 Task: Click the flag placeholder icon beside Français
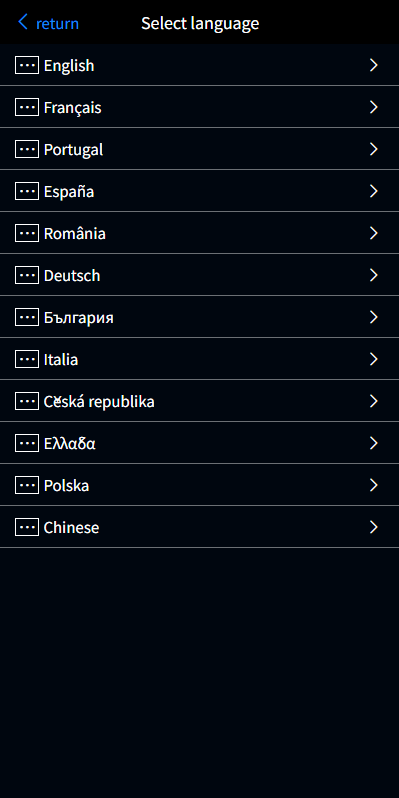pos(27,107)
